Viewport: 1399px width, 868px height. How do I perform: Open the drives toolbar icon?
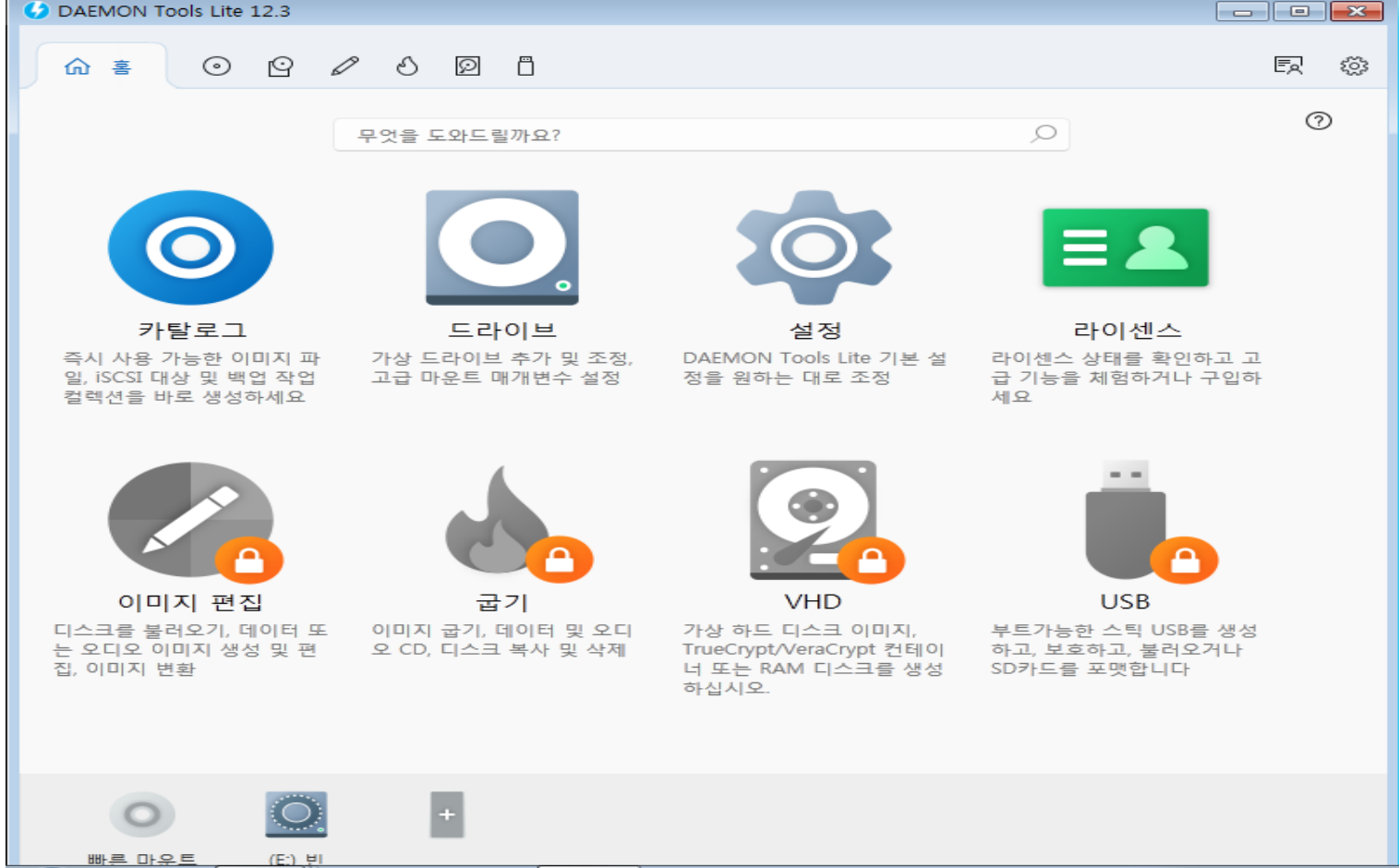pyautogui.click(x=281, y=66)
